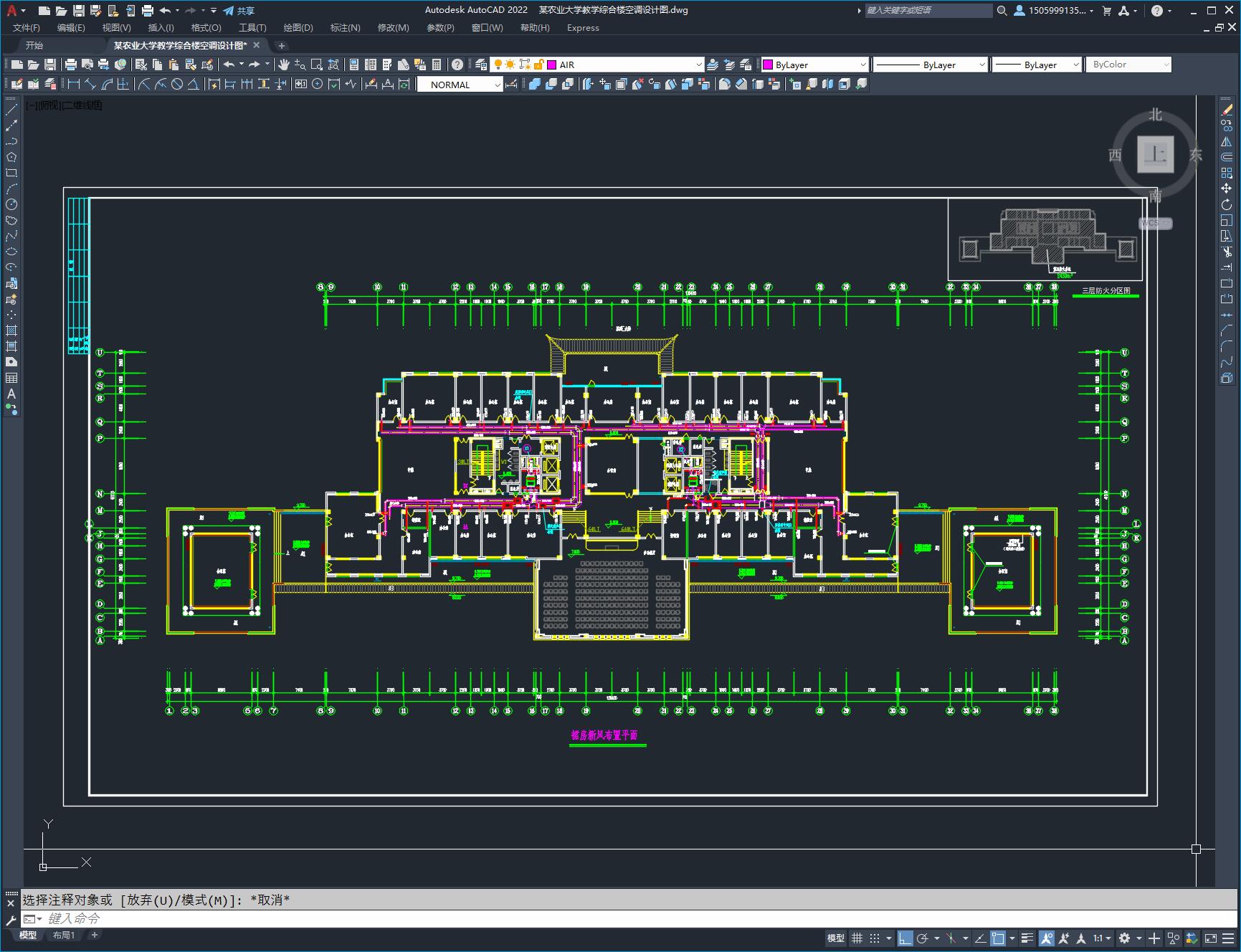This screenshot has width=1241, height=952.
Task: Select the Diameter dimension tool
Action: (x=177, y=85)
